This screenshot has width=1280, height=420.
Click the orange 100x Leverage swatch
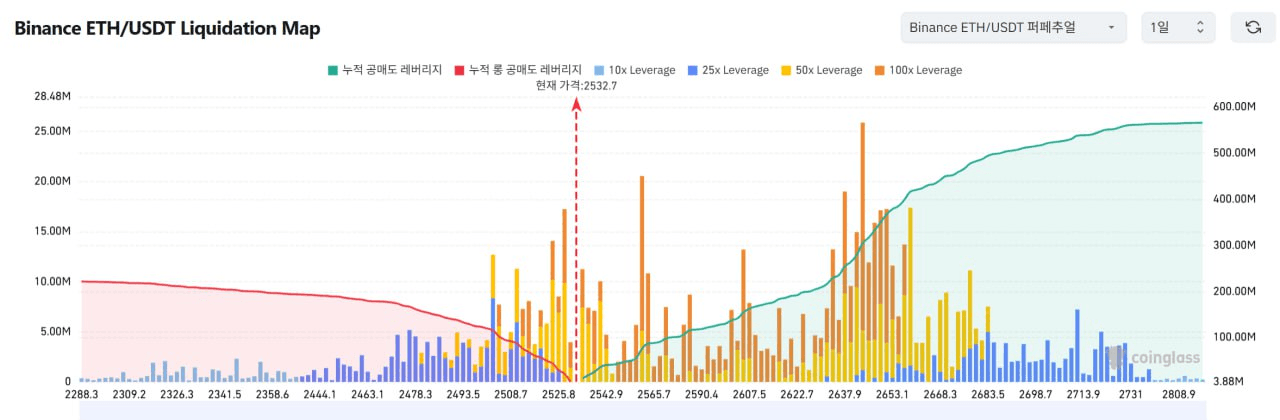878,70
